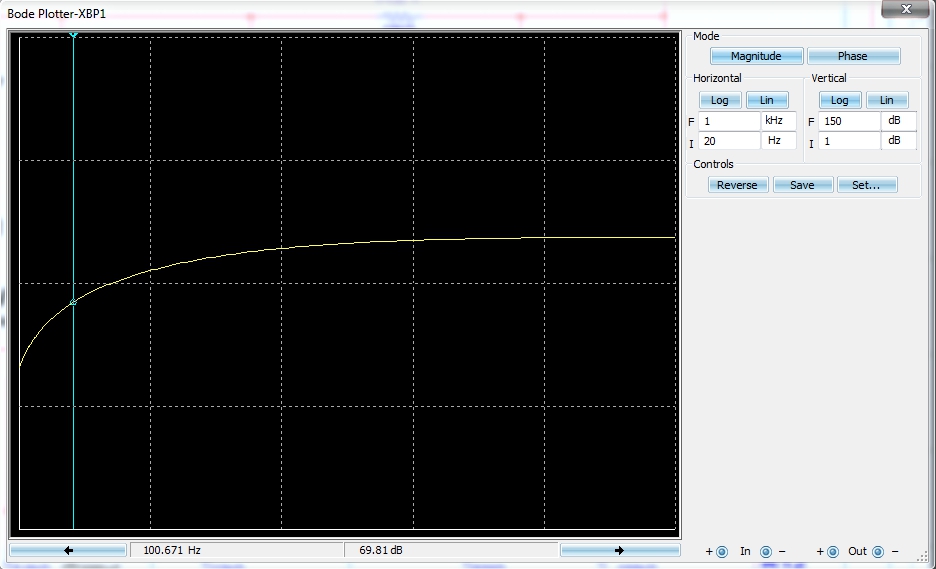The height and width of the screenshot is (569, 936).
Task: Click the Out negative terminal connector
Action: (x=878, y=551)
